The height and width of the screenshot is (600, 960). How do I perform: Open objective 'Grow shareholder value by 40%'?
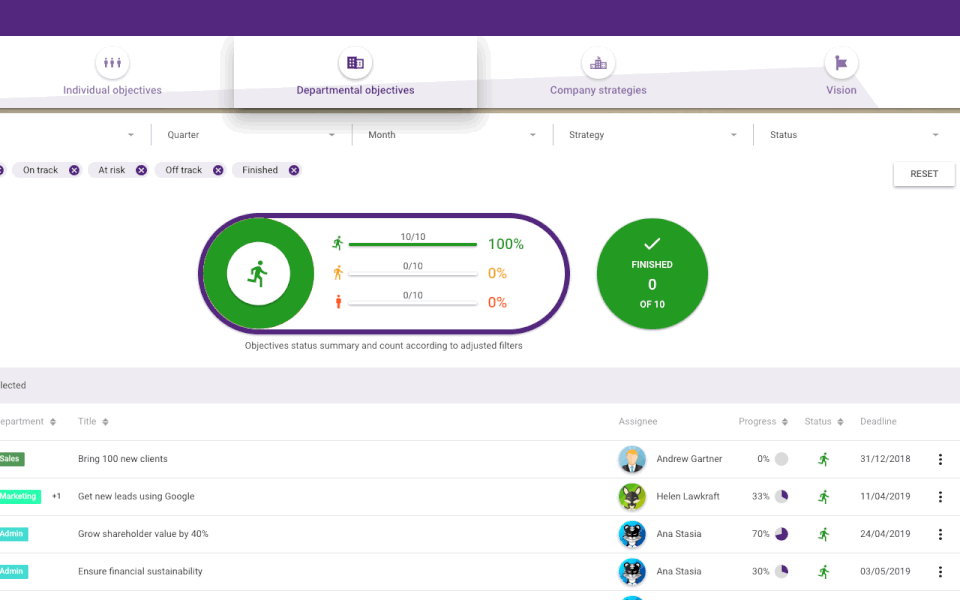pyautogui.click(x=143, y=534)
